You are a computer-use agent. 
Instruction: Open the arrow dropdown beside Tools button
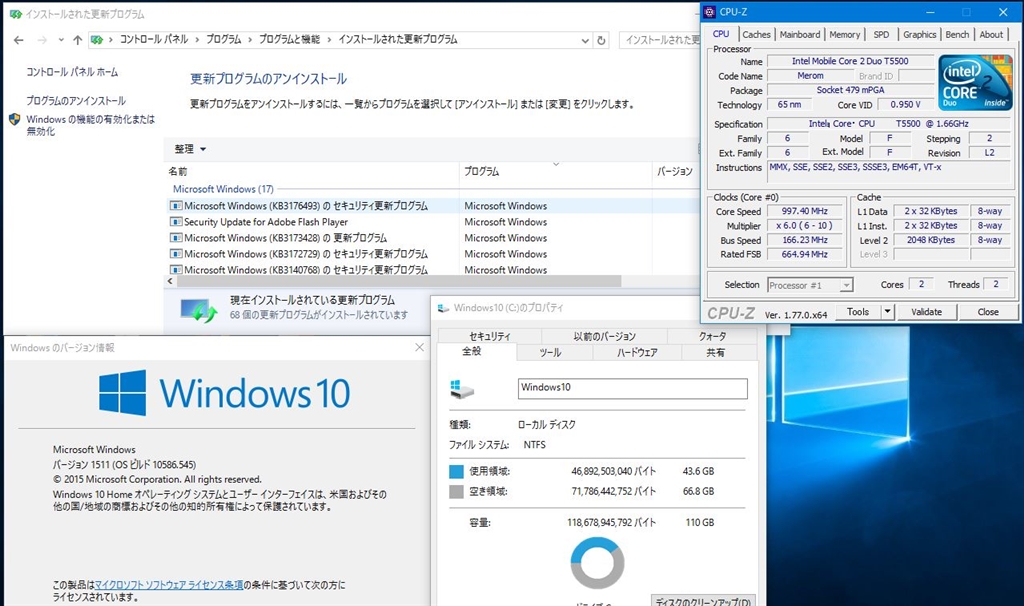coord(887,312)
